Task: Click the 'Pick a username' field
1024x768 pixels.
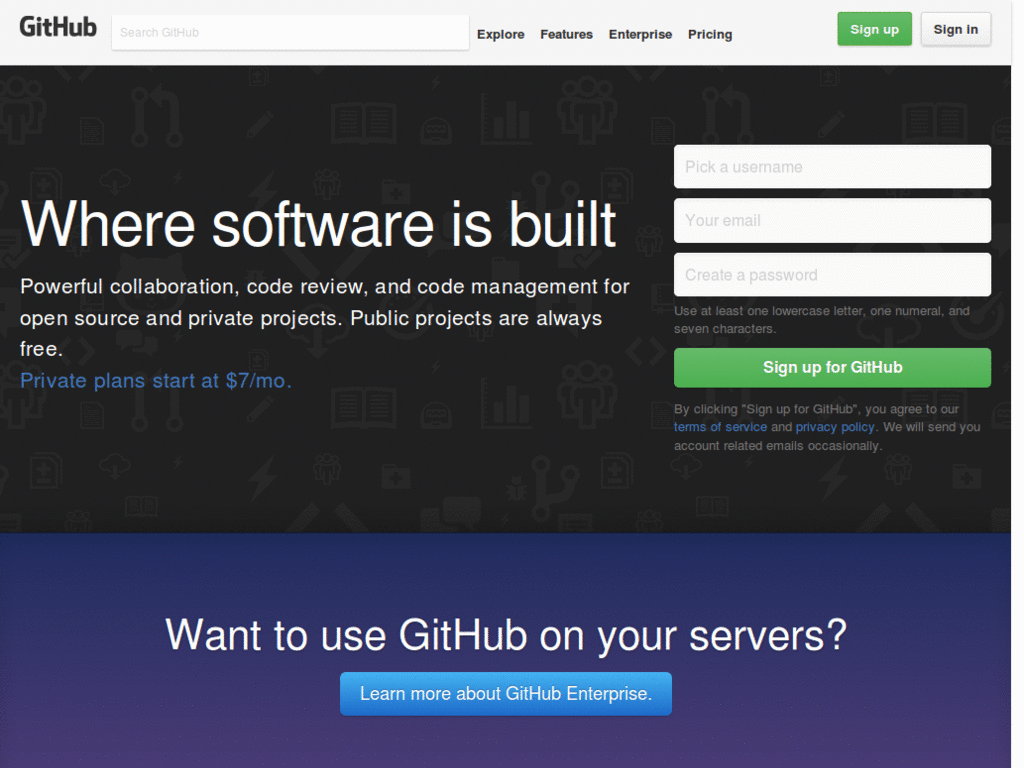Action: coord(832,166)
